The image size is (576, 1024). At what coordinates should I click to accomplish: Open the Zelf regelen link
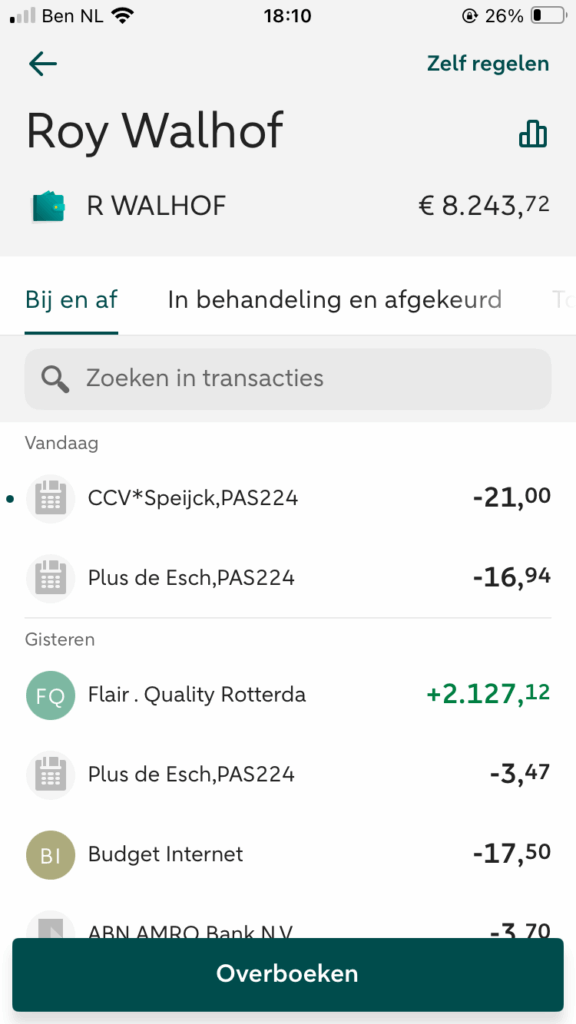click(x=488, y=64)
